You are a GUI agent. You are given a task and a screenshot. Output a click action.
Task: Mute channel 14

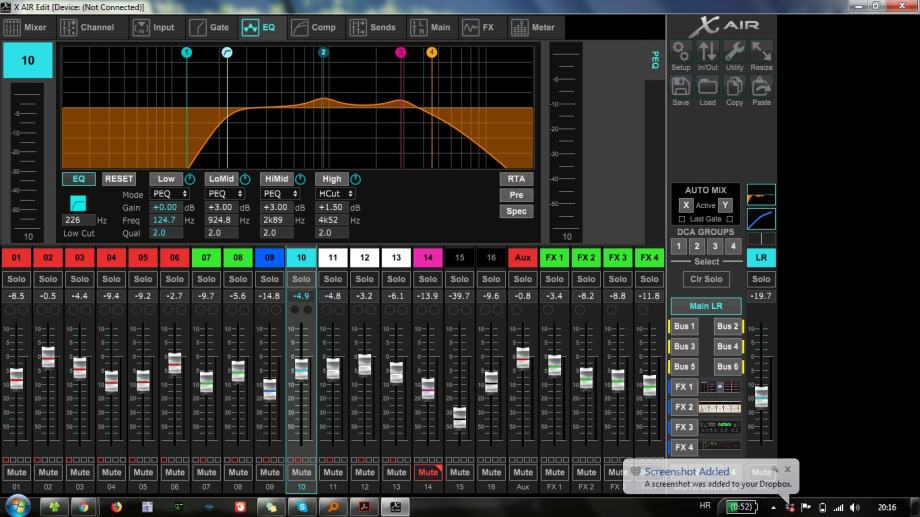click(428, 472)
